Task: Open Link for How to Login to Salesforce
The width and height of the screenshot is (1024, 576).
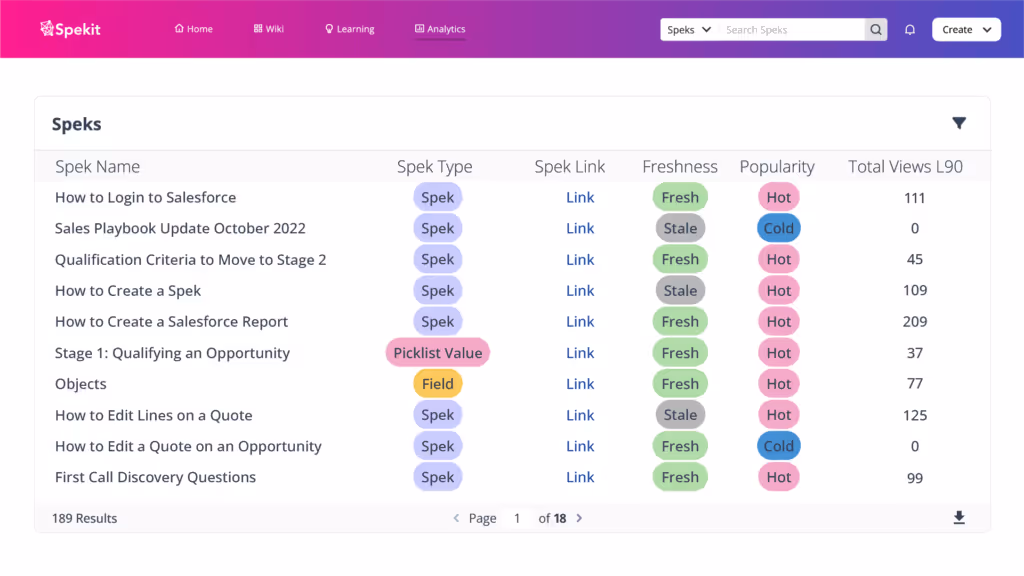Action: 580,197
